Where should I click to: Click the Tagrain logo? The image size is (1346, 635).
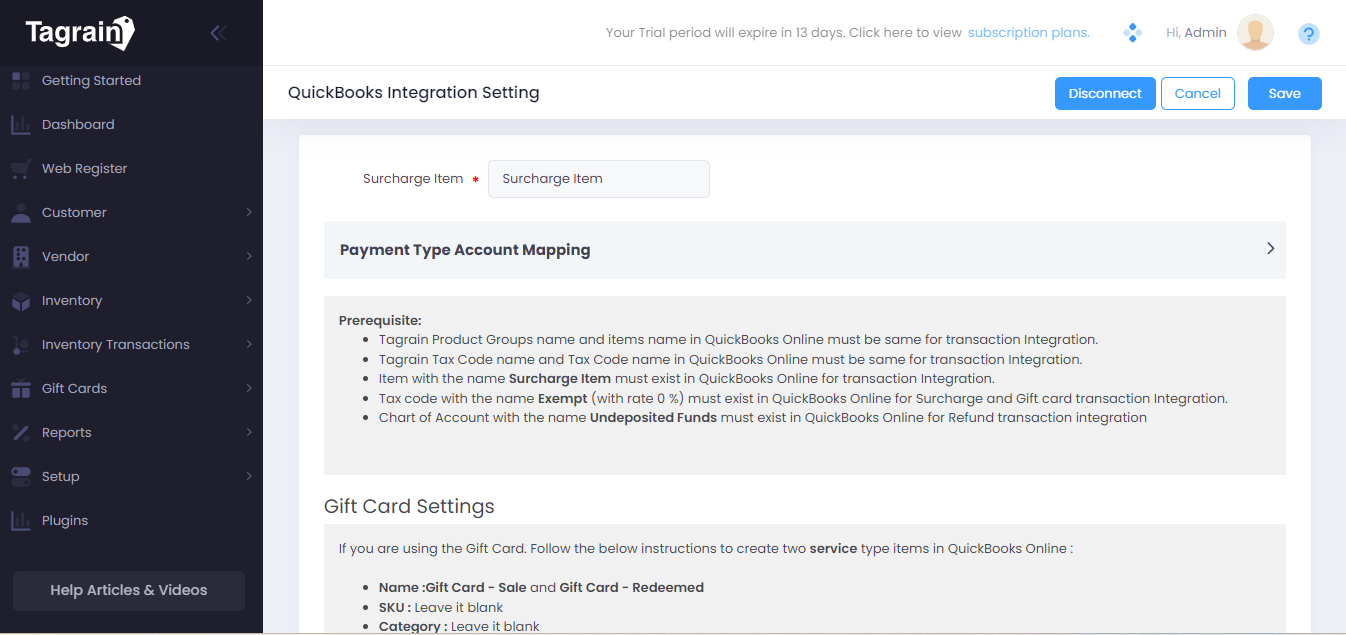click(80, 33)
